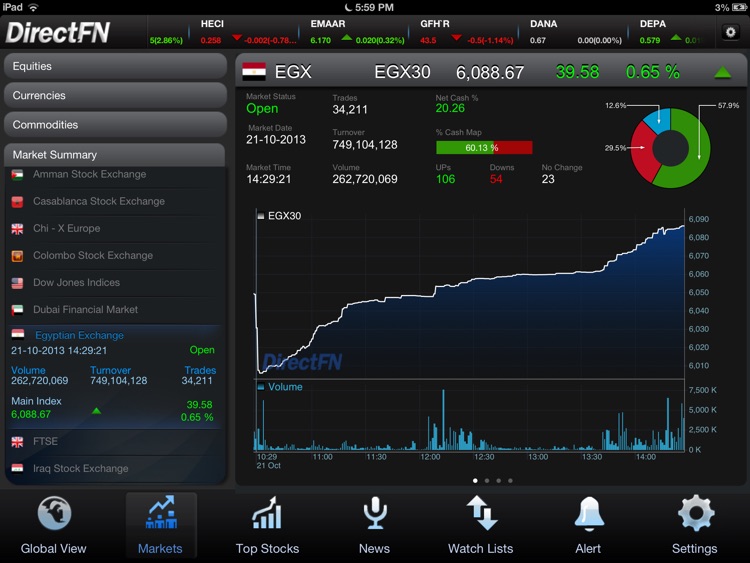Tap the EGX30 index header title
The width and height of the screenshot is (750, 563).
point(402,72)
